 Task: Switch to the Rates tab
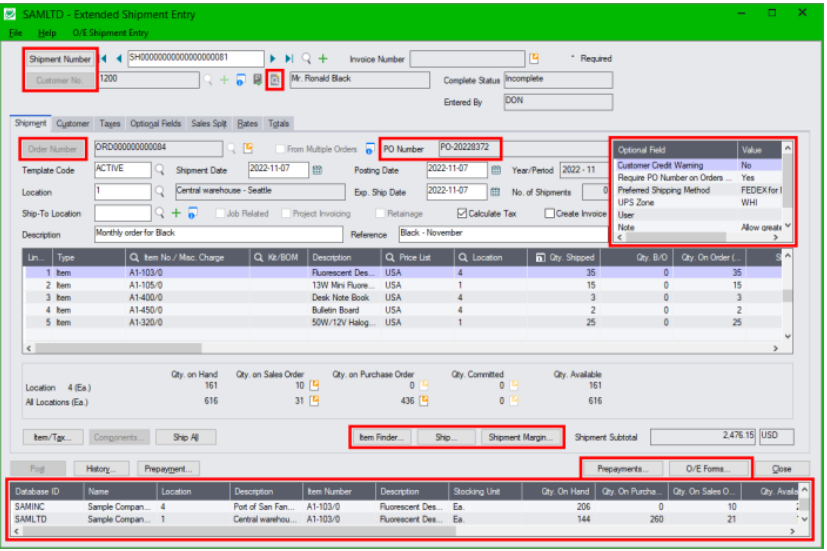coord(247,123)
